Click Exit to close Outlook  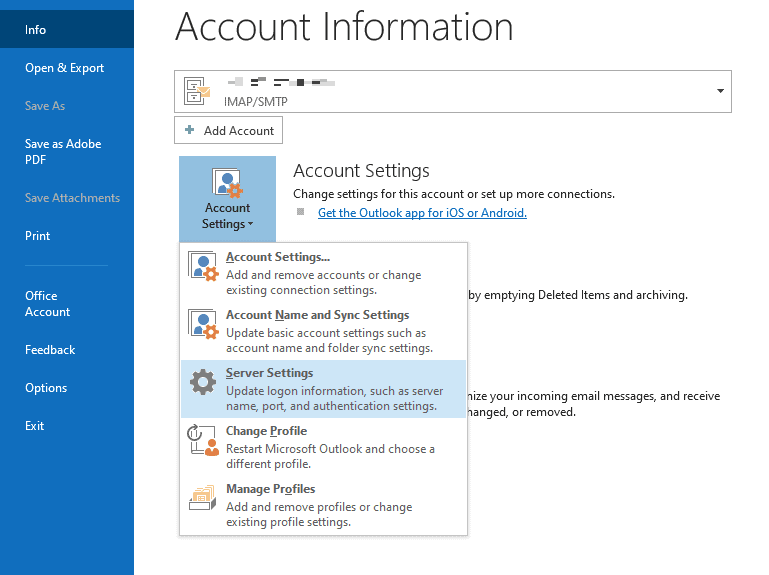pos(35,426)
